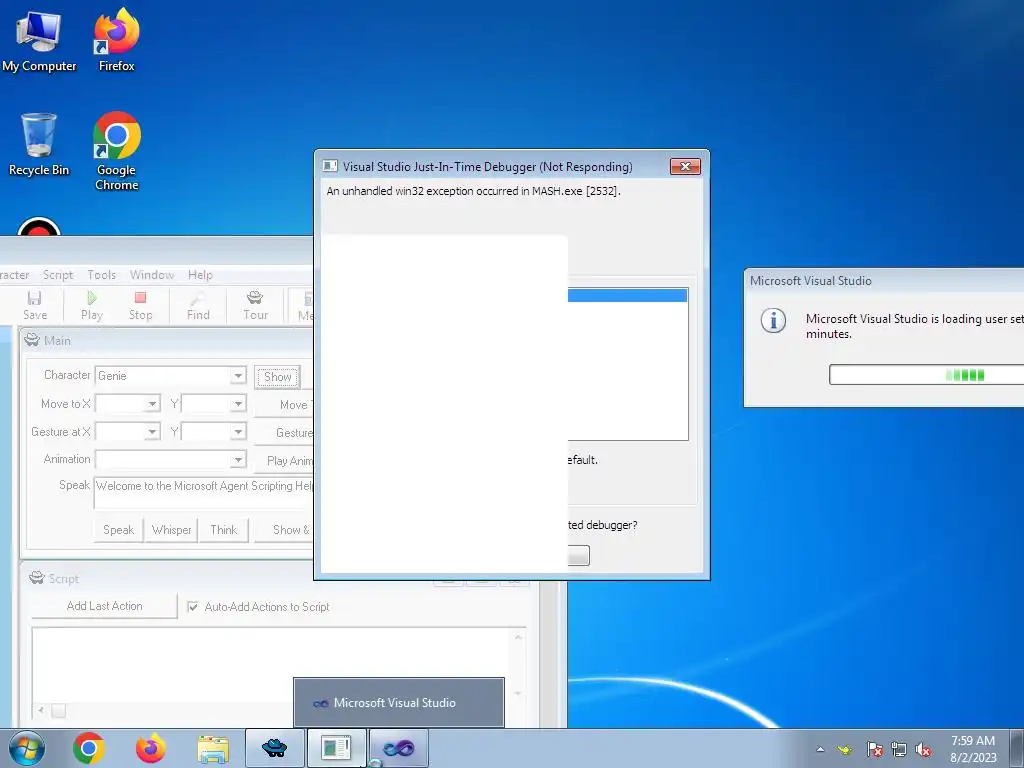Click the Tour toolbar icon
This screenshot has width=1024, height=768.
coord(255,305)
